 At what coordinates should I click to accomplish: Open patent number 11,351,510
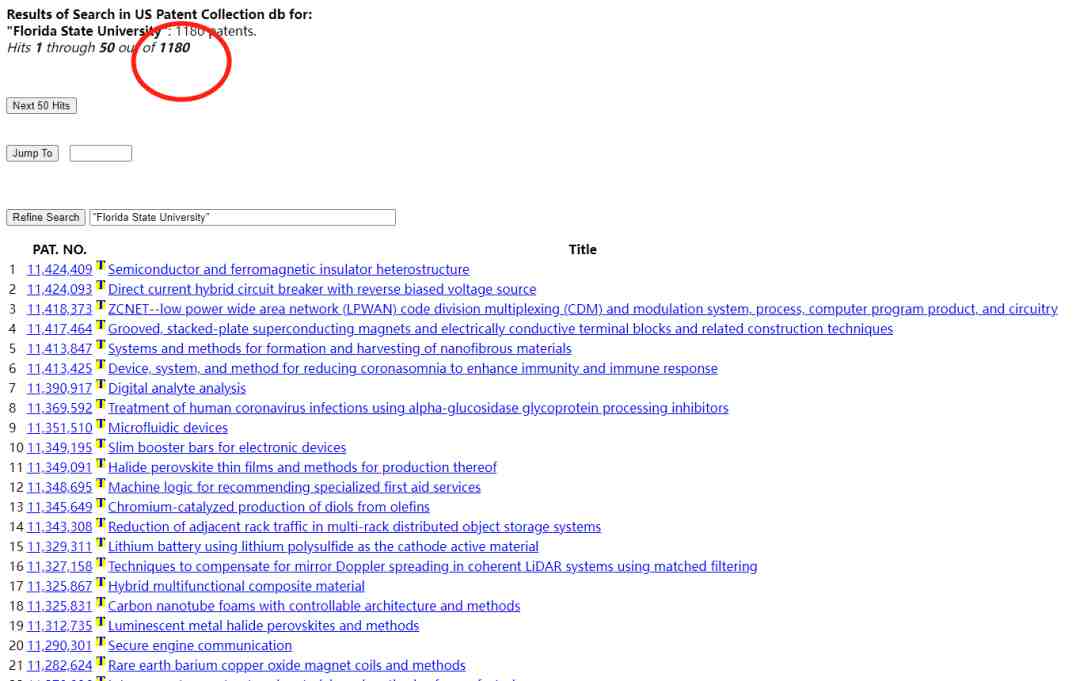59,428
